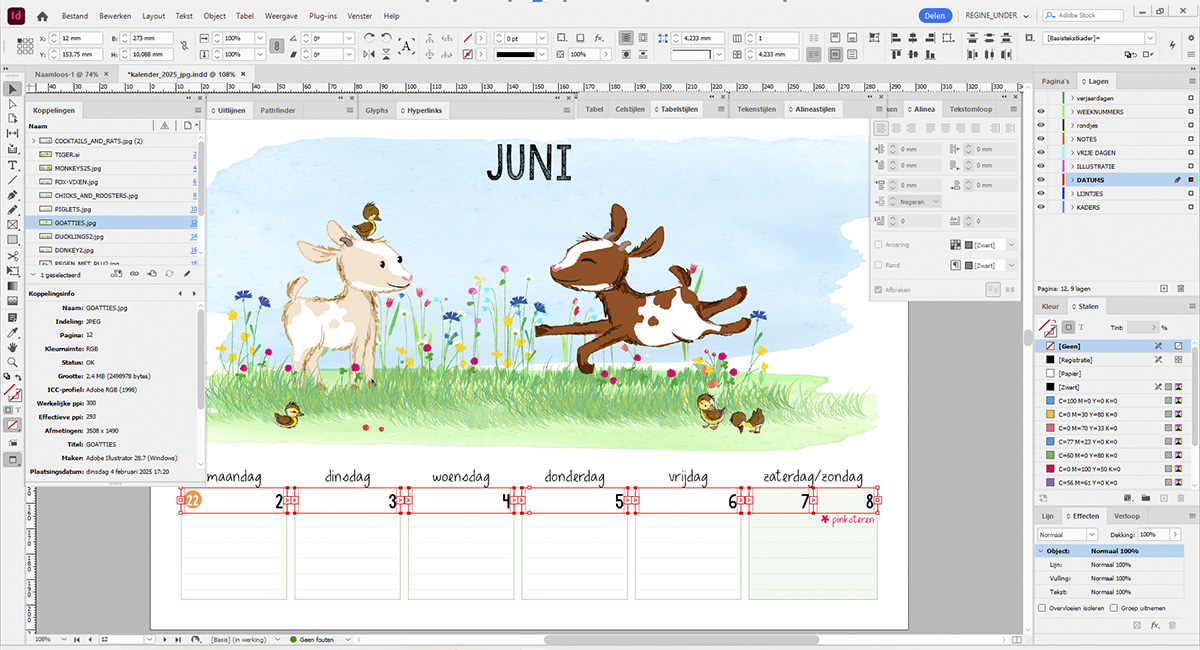Select the Pencil tool
1200x650 pixels.
13,210
